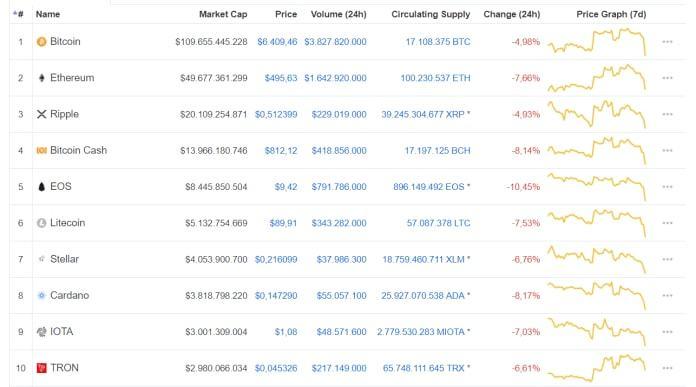
Task: Click the Litecoin round icon
Action: [x=41, y=223]
